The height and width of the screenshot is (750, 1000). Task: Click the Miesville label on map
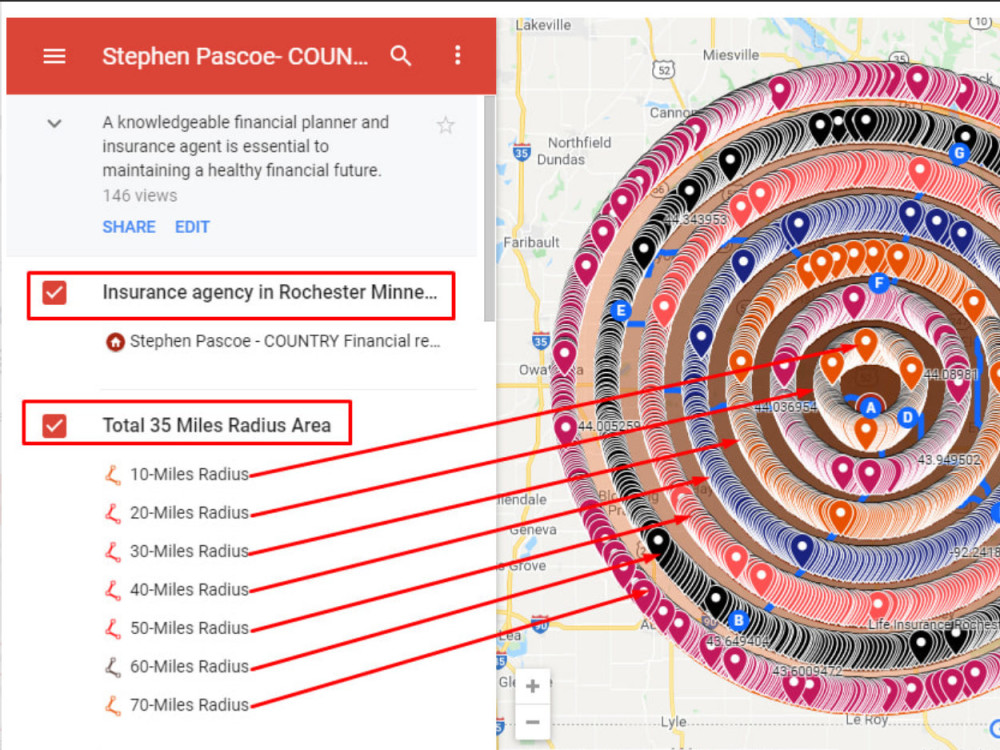[x=731, y=55]
